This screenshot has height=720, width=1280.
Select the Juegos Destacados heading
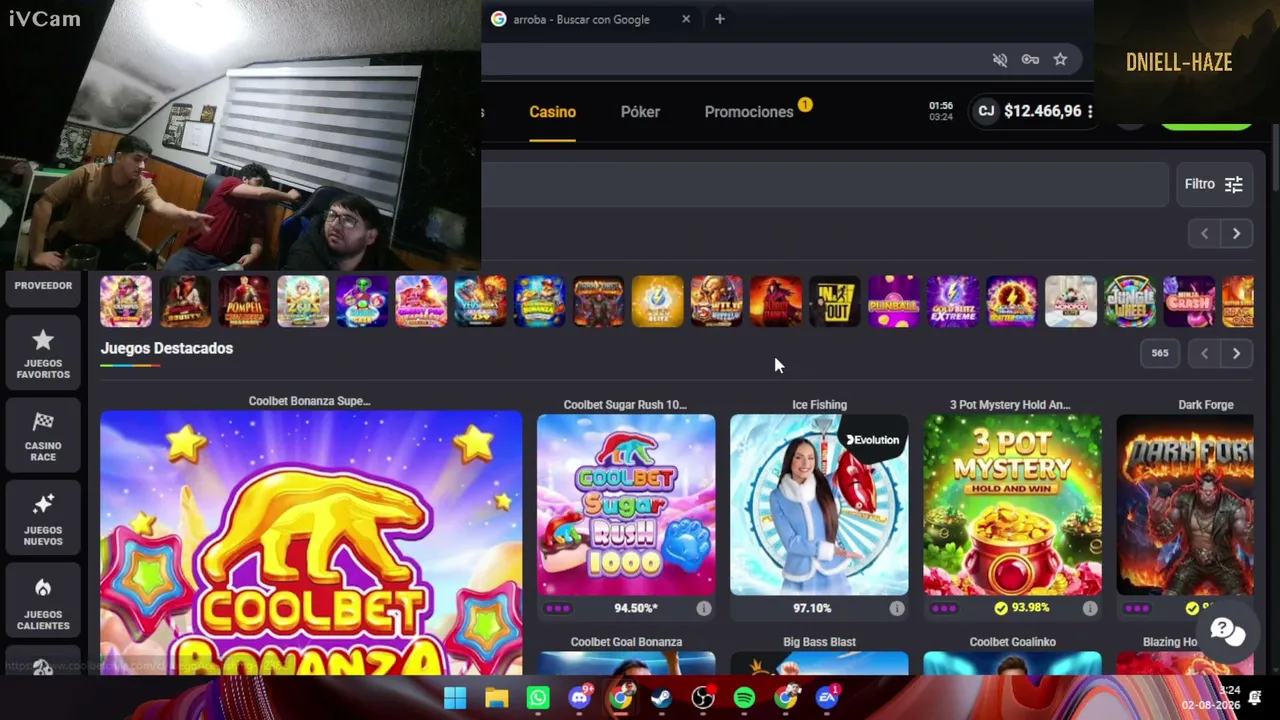(x=167, y=348)
